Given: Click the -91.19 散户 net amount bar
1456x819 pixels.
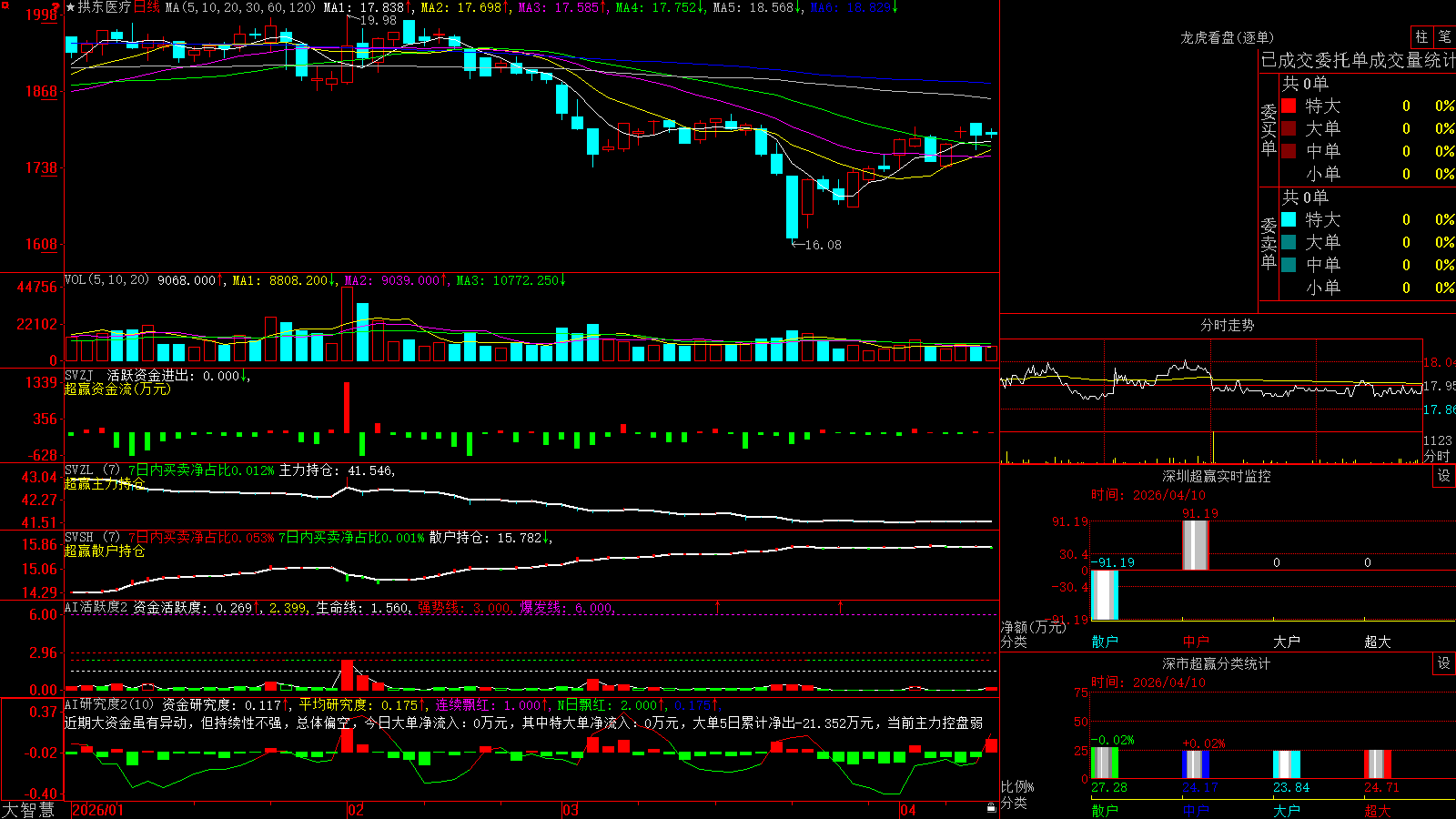Looking at the screenshot, I should coord(1105,595).
